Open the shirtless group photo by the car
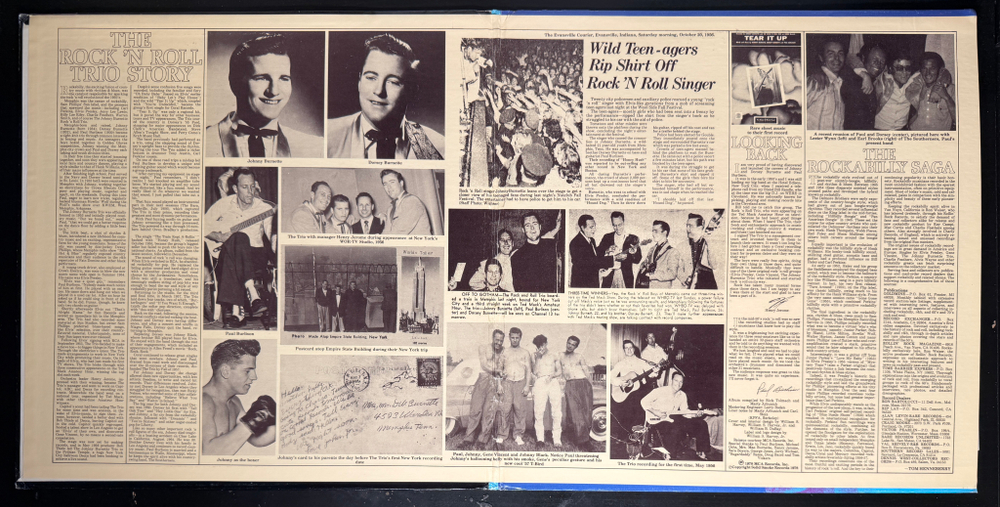Image resolution: width=1000 pixels, height=507 pixels. point(526,388)
